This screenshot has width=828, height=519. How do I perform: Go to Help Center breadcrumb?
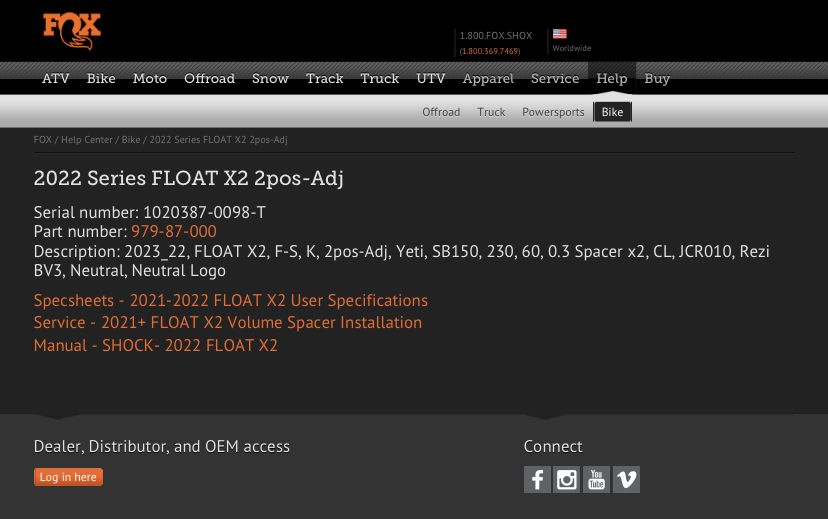[x=87, y=140]
